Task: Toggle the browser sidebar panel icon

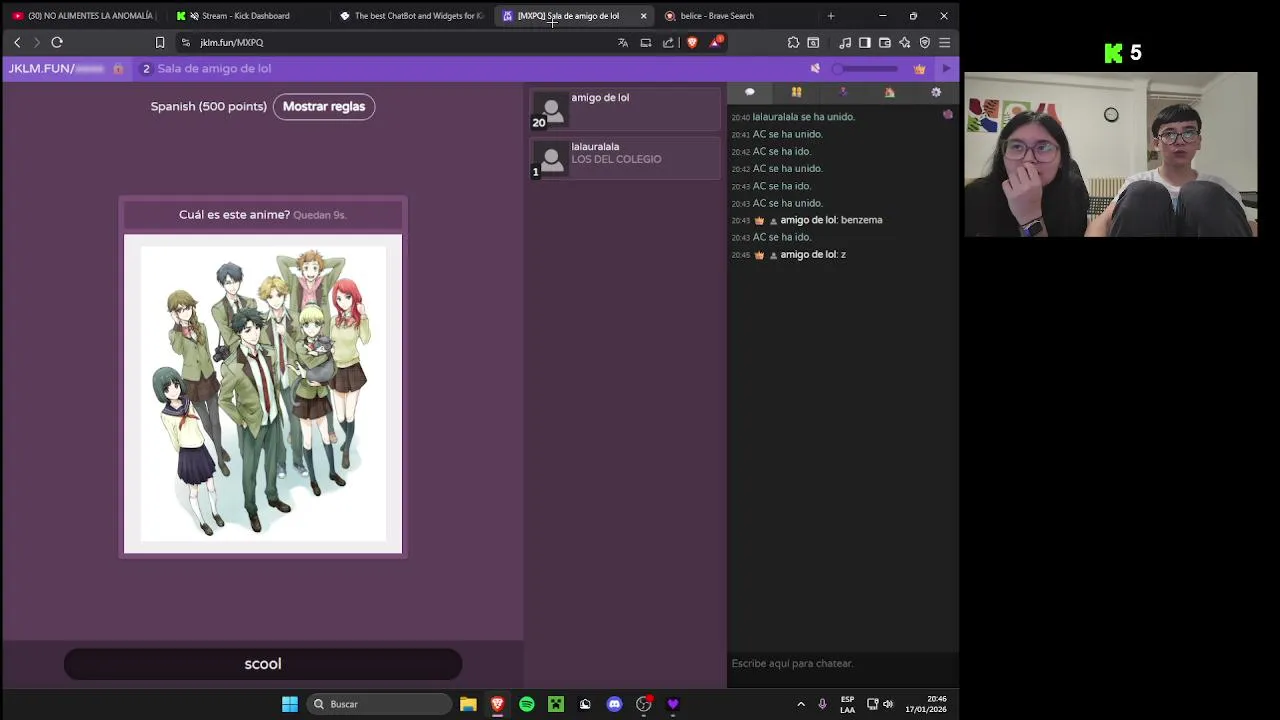Action: (865, 42)
